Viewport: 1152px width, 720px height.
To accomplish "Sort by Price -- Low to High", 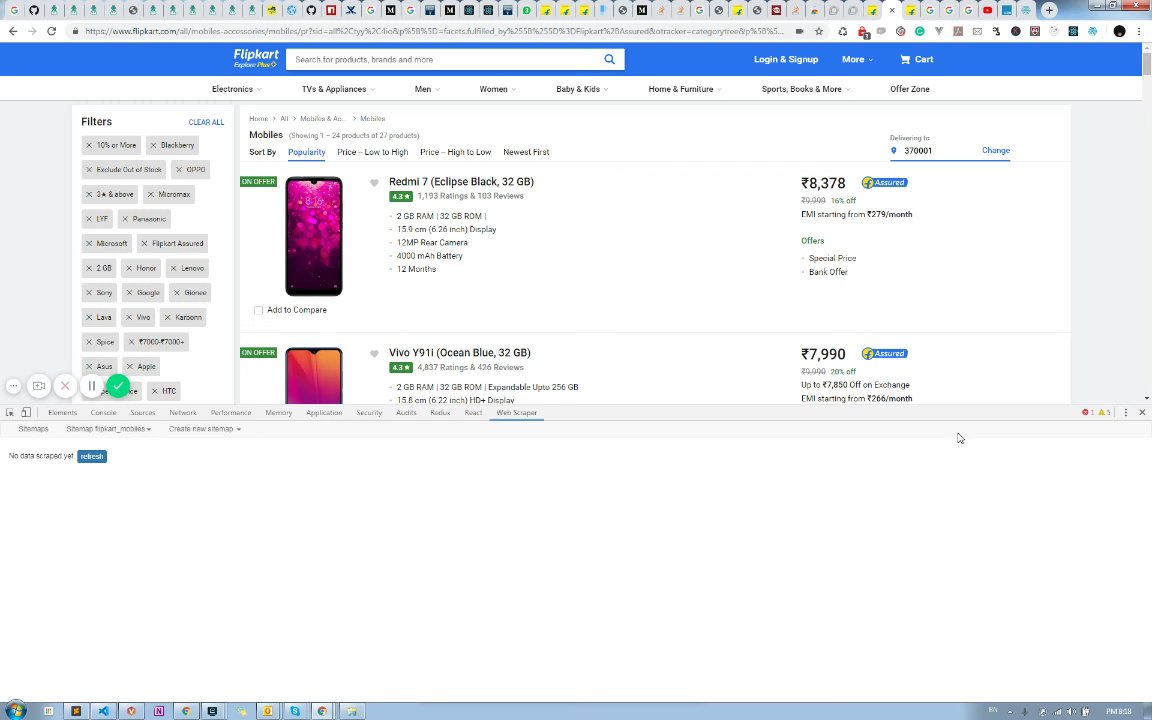I will click(x=372, y=152).
